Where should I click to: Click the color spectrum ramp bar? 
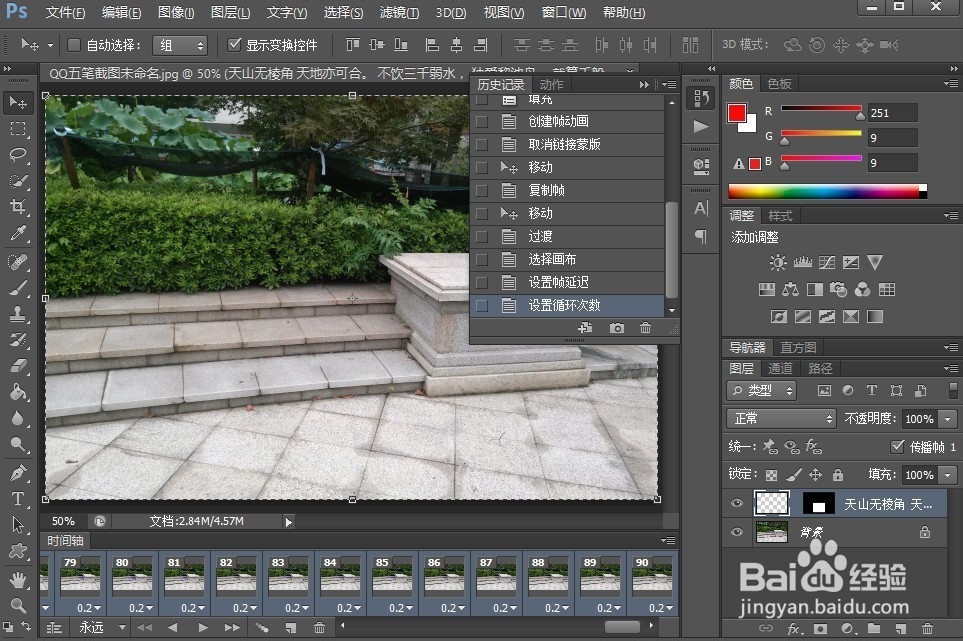(x=827, y=192)
